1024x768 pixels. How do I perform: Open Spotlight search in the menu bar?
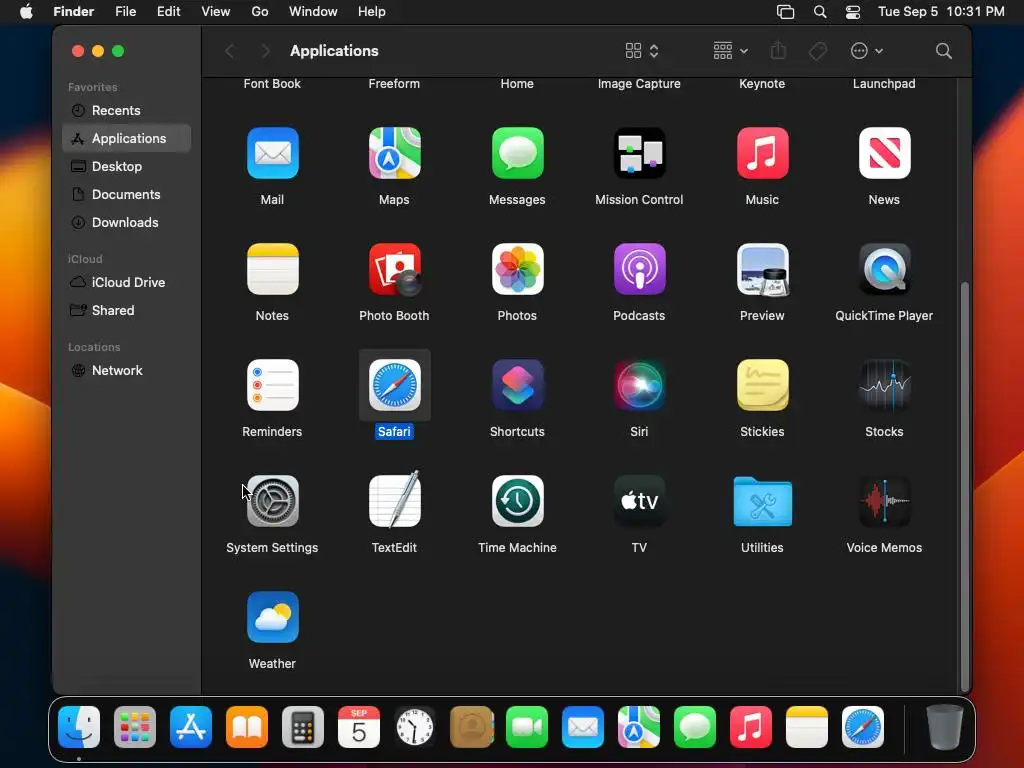[x=820, y=12]
